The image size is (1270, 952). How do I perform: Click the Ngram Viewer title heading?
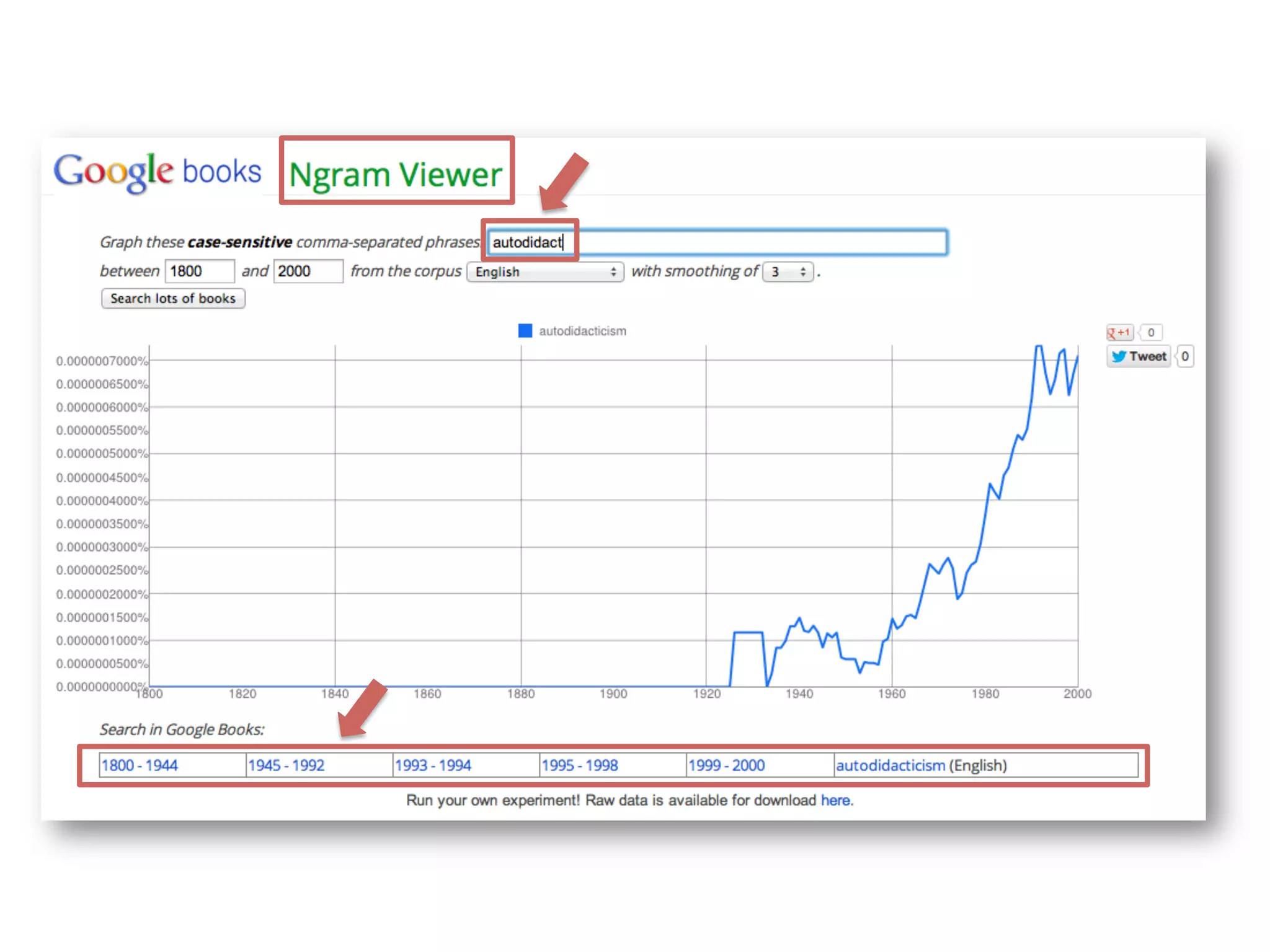[396, 174]
